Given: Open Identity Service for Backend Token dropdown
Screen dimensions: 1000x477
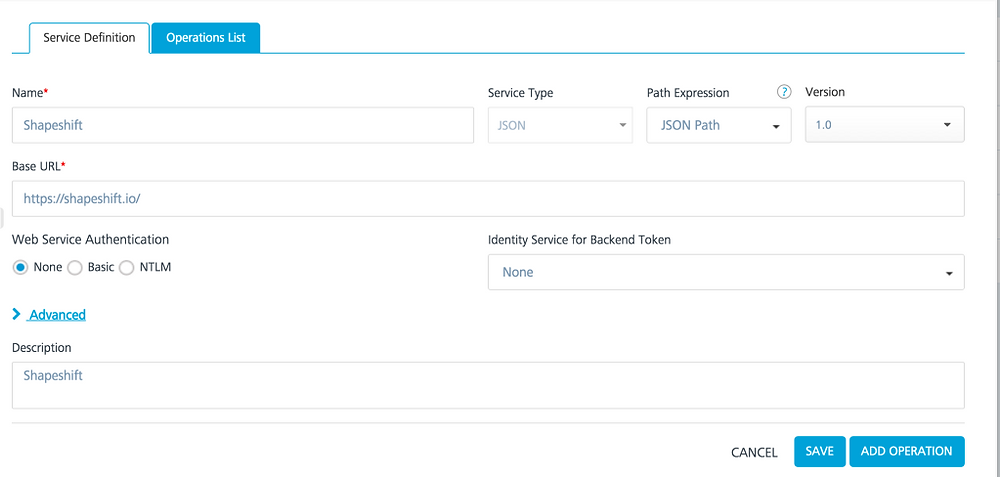Looking at the screenshot, I should (x=726, y=272).
